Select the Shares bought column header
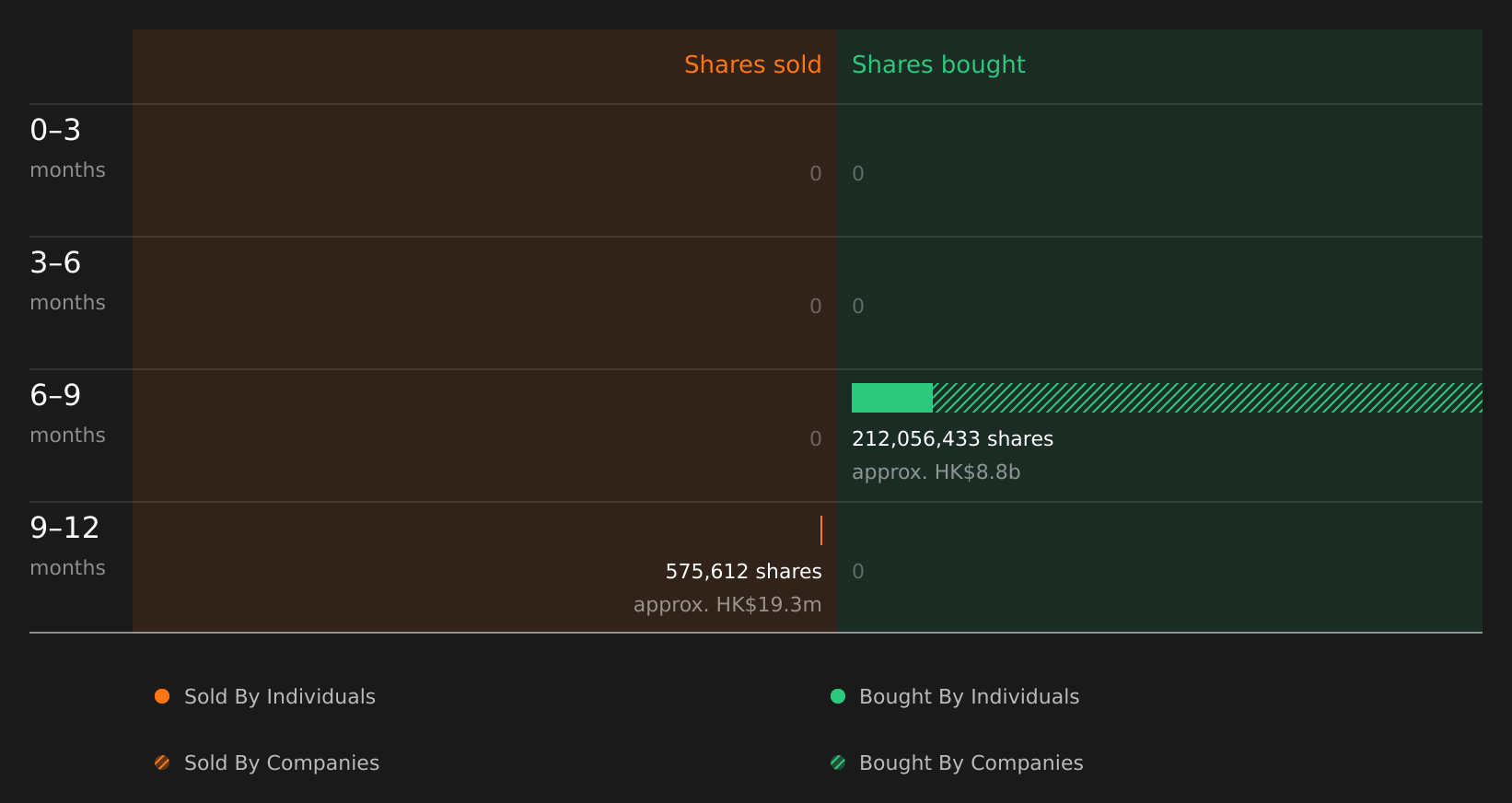Viewport: 1512px width, 803px height. point(938,64)
